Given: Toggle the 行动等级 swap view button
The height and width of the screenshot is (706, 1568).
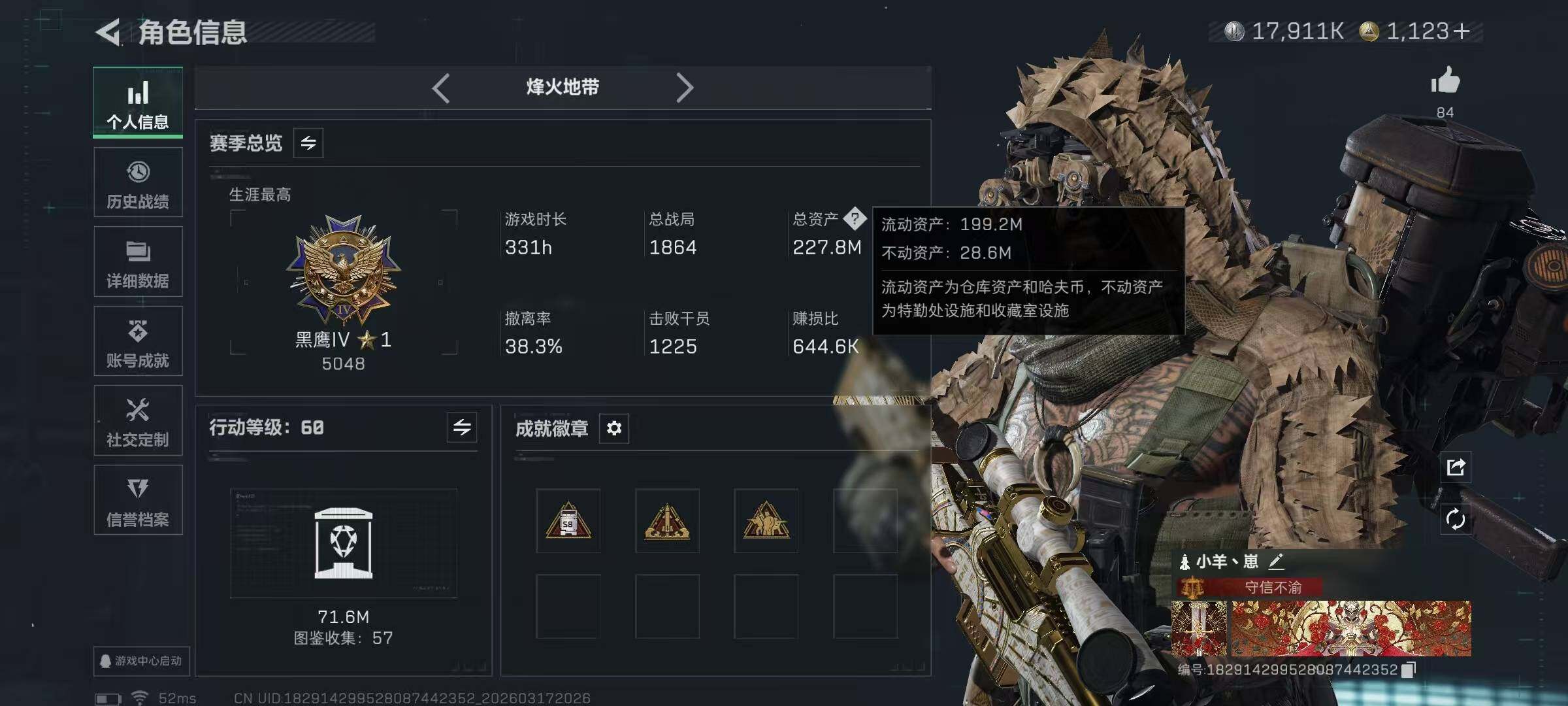Looking at the screenshot, I should tap(462, 428).
